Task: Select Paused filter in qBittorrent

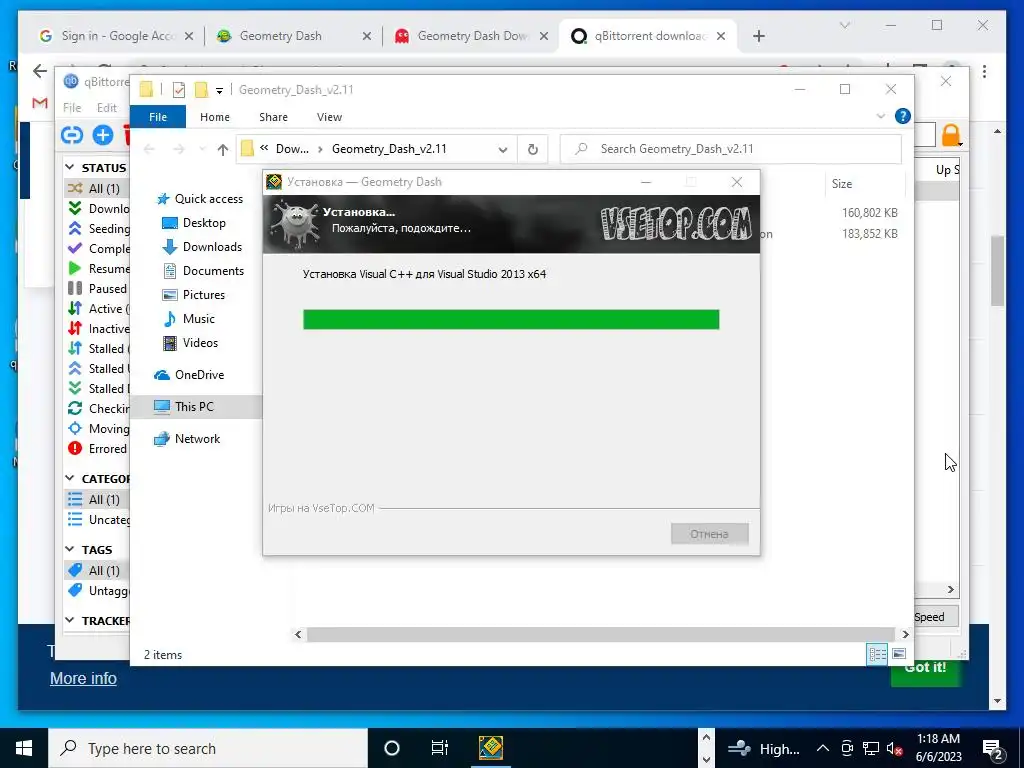Action: pyautogui.click(x=98, y=289)
